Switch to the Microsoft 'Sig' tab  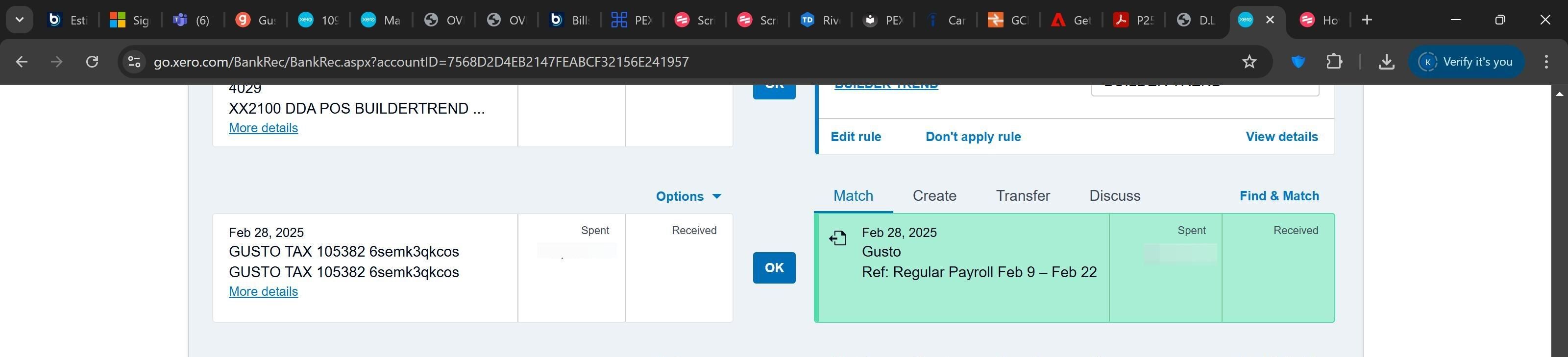(x=130, y=20)
